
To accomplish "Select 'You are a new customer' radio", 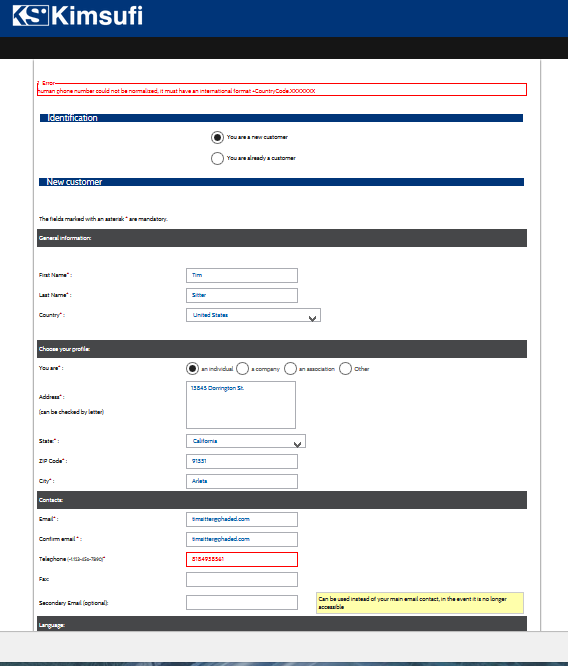I will [x=217, y=138].
